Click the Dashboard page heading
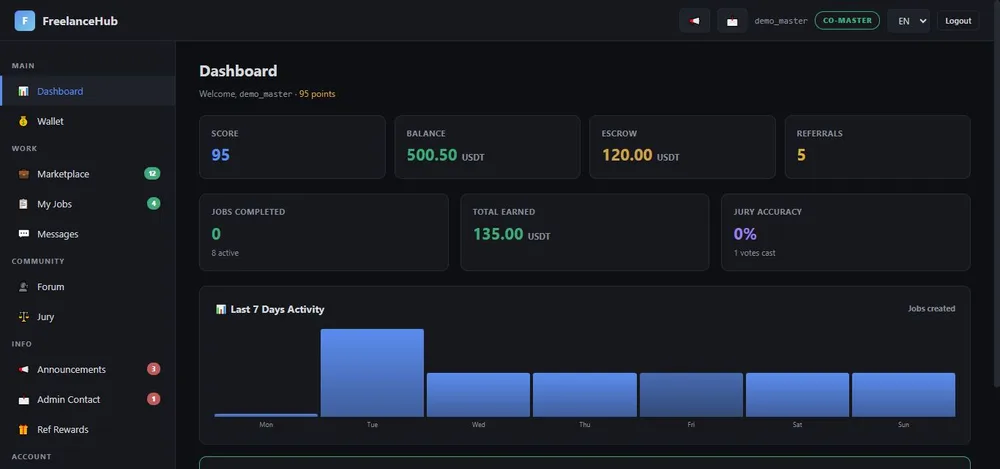Viewport: 1000px width, 469px height. [x=238, y=71]
